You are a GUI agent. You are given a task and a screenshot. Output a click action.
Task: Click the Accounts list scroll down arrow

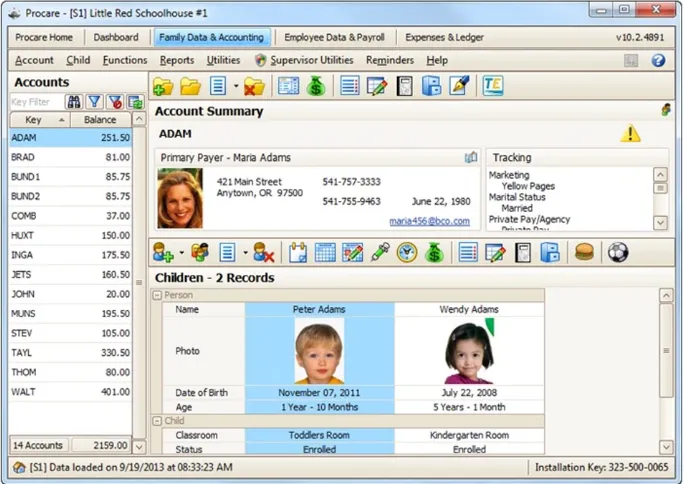[x=139, y=447]
